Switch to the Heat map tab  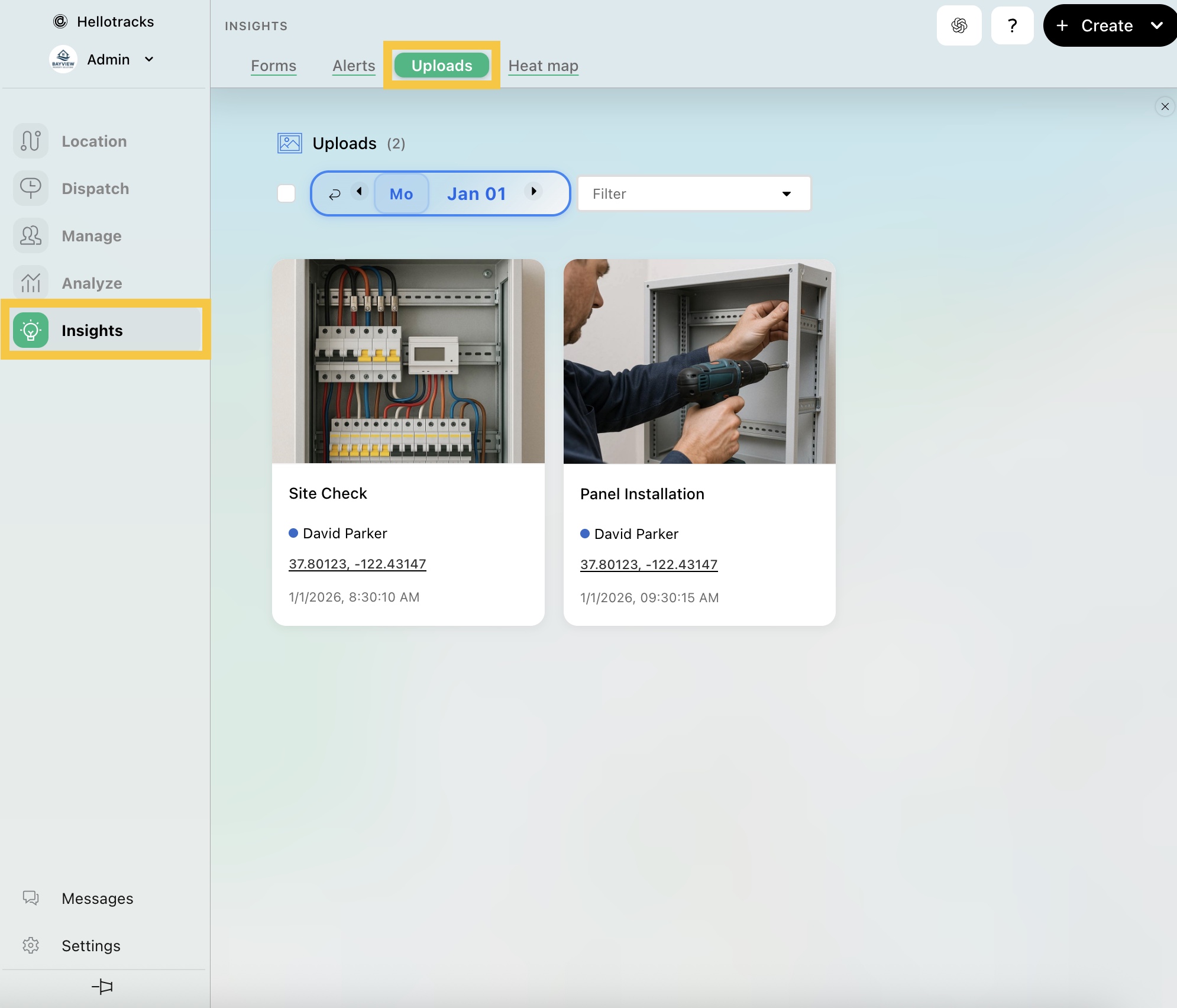[543, 66]
